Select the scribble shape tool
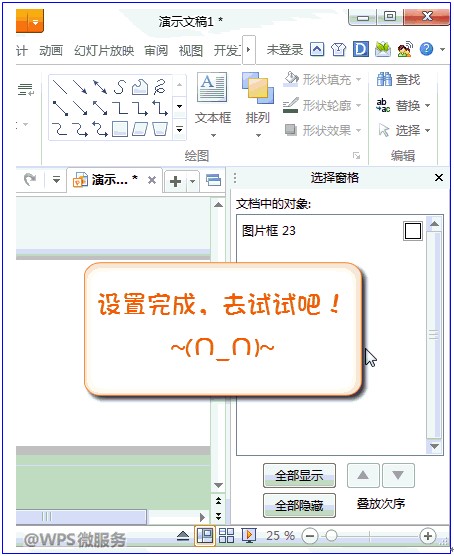The height and width of the screenshot is (556, 454). [x=160, y=87]
